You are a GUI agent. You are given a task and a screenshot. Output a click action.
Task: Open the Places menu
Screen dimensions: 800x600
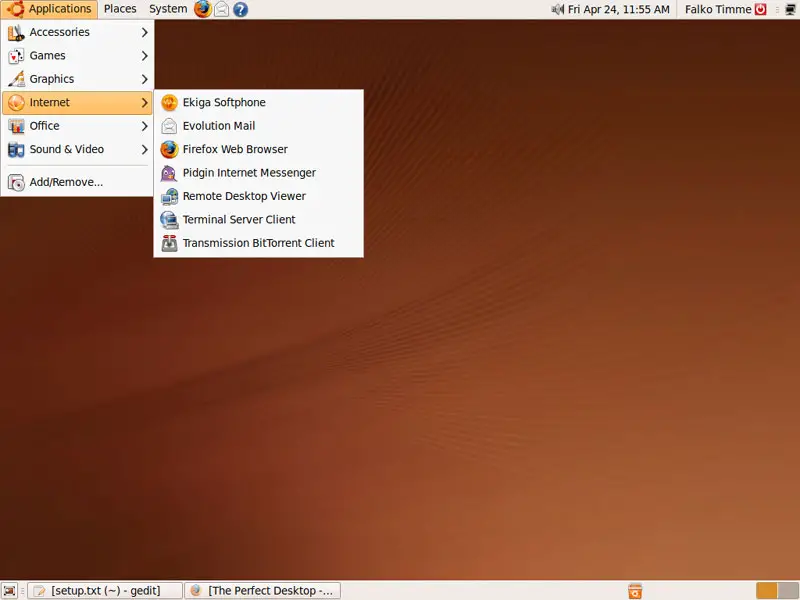pyautogui.click(x=120, y=9)
